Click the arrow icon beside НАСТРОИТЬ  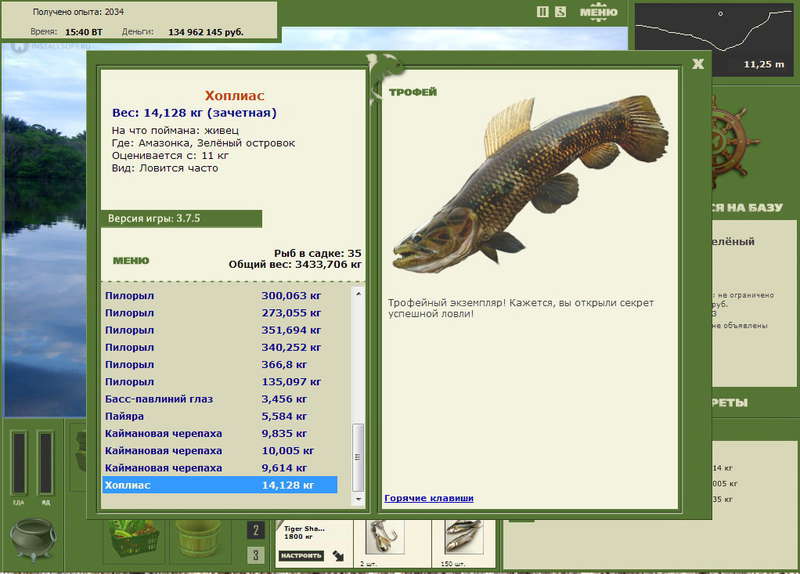click(x=338, y=556)
